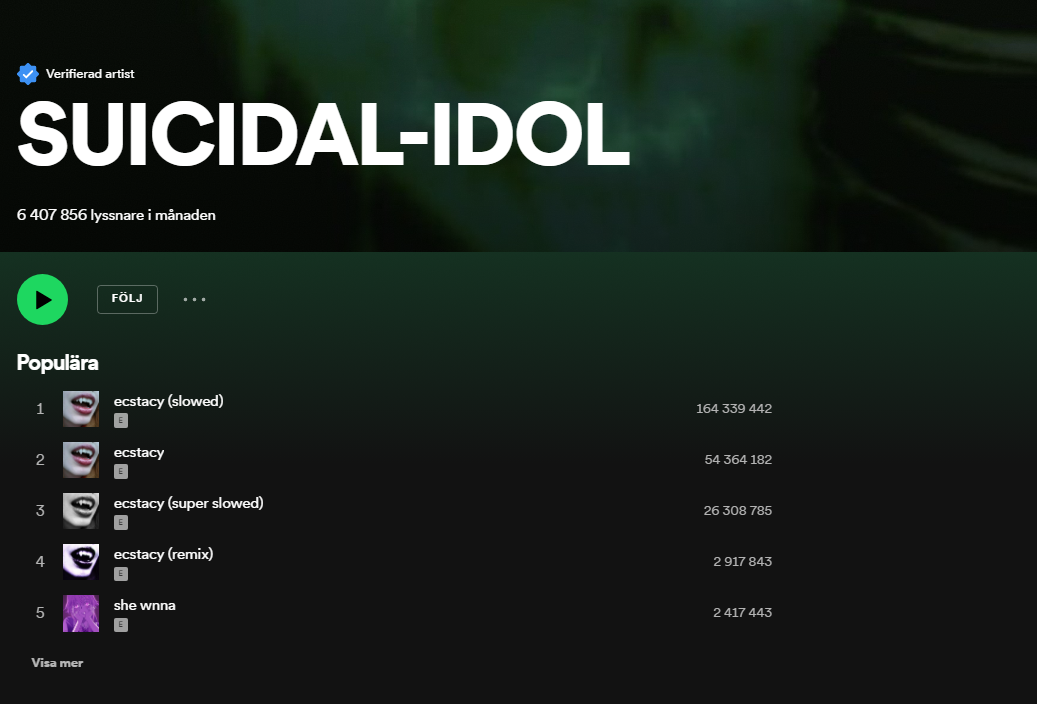1037x704 pixels.
Task: Select the track she wnna
Action: coord(144,604)
